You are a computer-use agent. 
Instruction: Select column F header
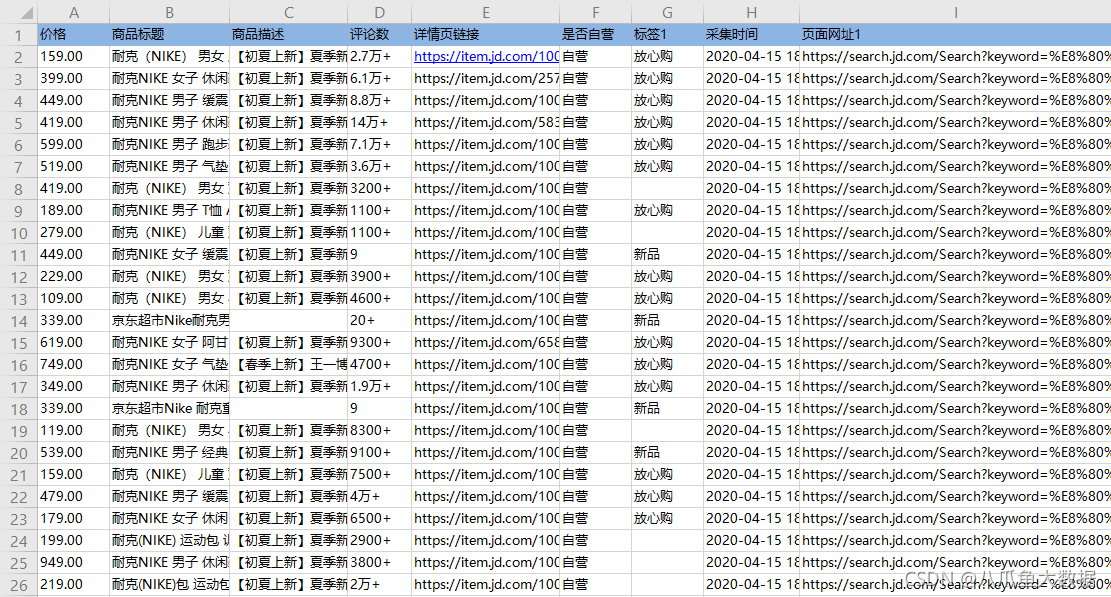pyautogui.click(x=595, y=12)
